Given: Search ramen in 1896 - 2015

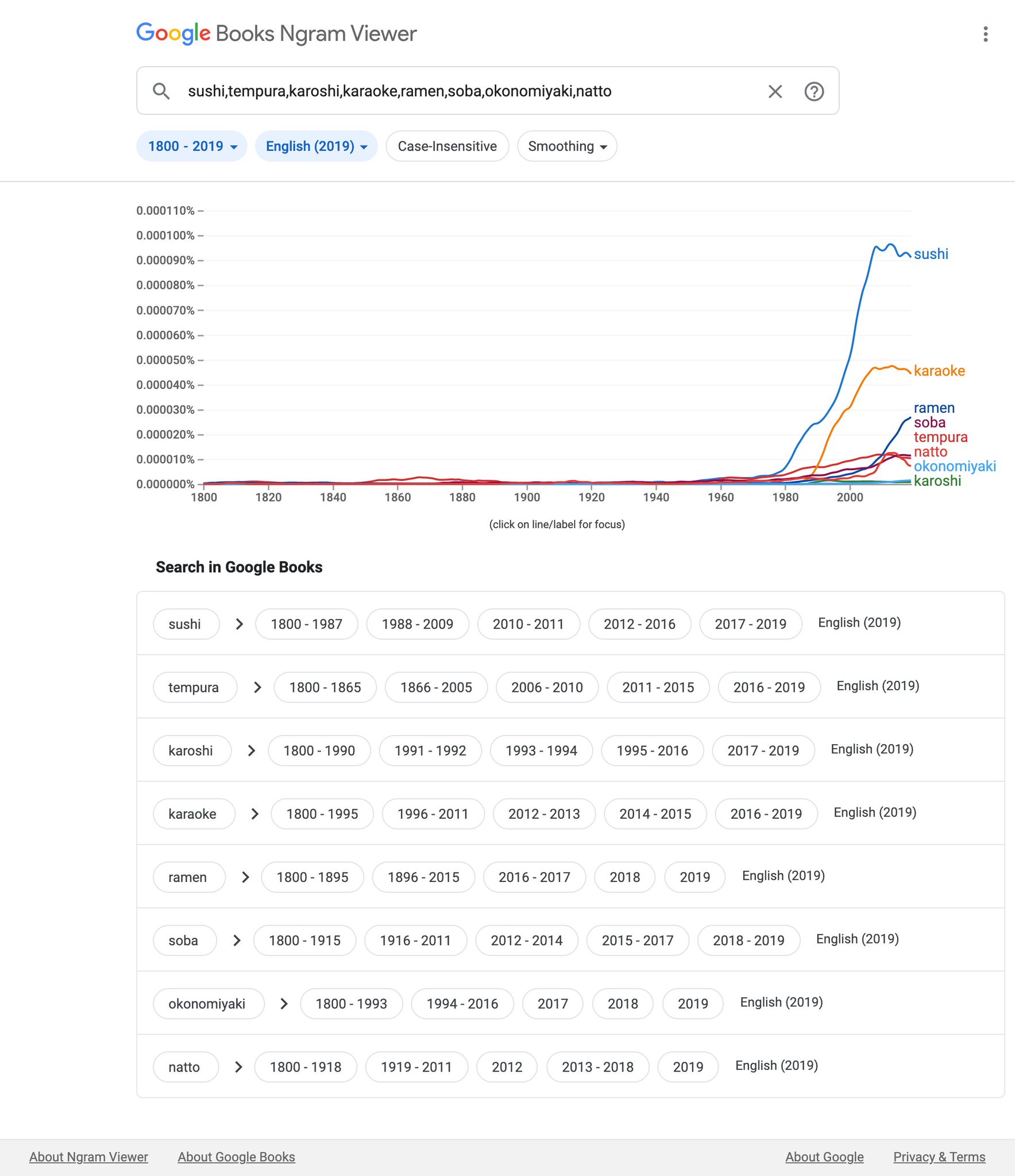Looking at the screenshot, I should pyautogui.click(x=423, y=877).
